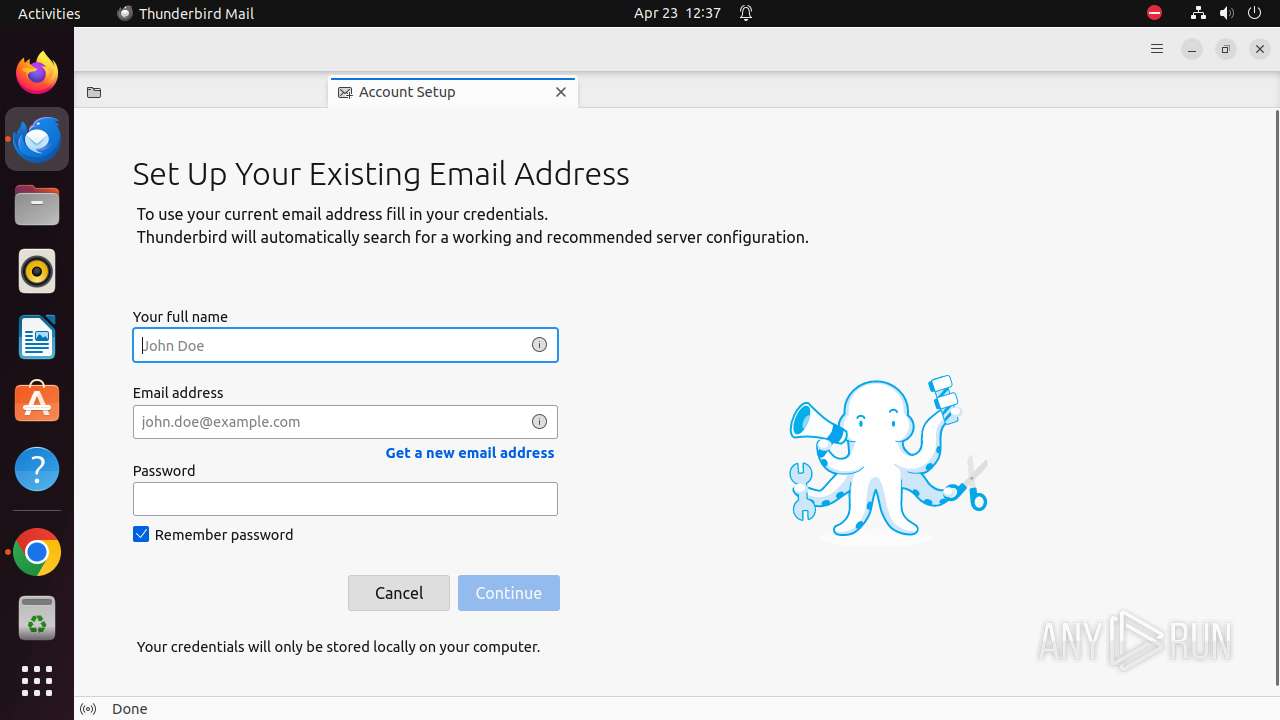Click the vertical scrollbar on the right
The image size is (1280, 720).
coord(1276,400)
